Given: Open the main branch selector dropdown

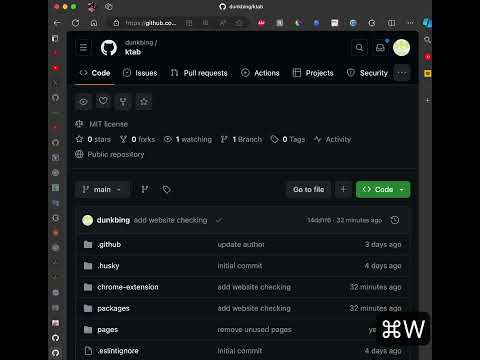Looking at the screenshot, I should click(102, 190).
